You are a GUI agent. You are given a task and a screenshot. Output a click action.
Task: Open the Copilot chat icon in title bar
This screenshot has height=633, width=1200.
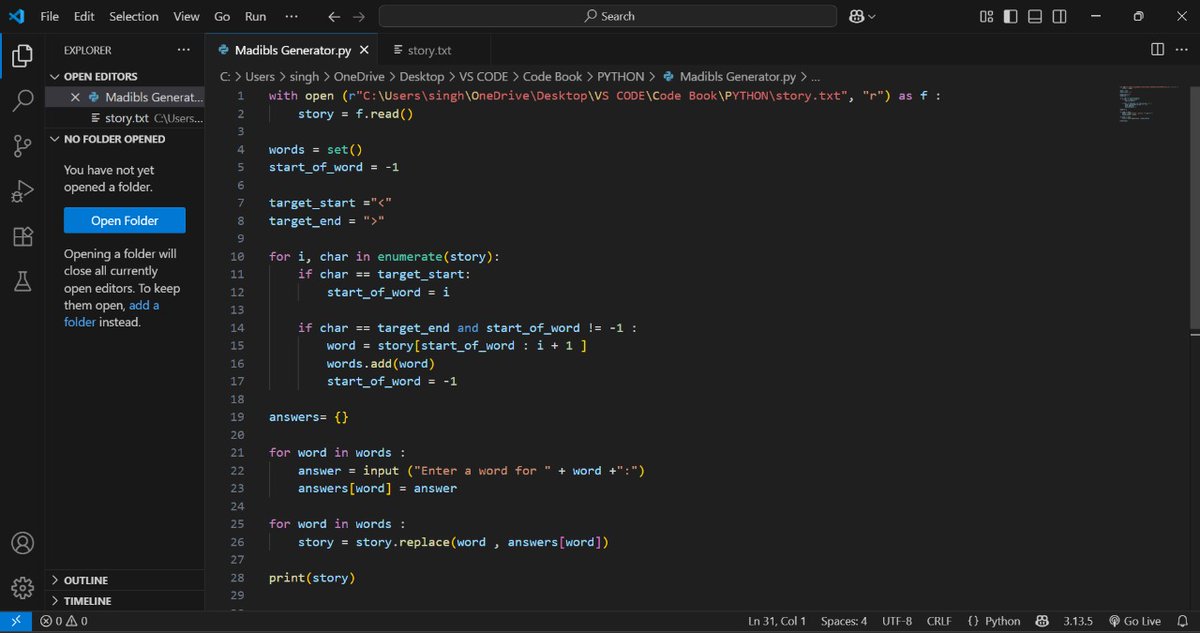(x=856, y=16)
